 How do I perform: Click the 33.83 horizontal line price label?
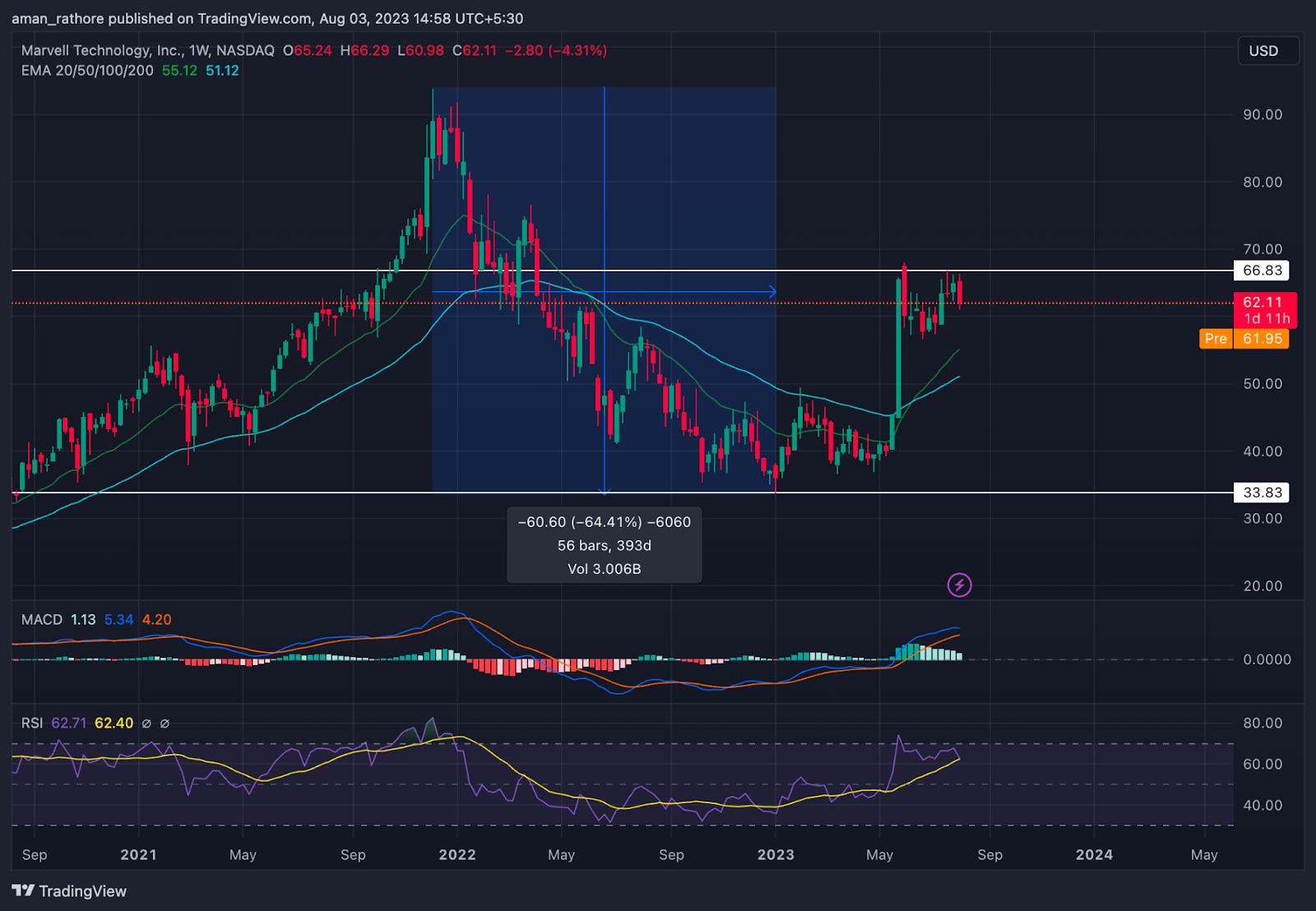tap(1262, 492)
